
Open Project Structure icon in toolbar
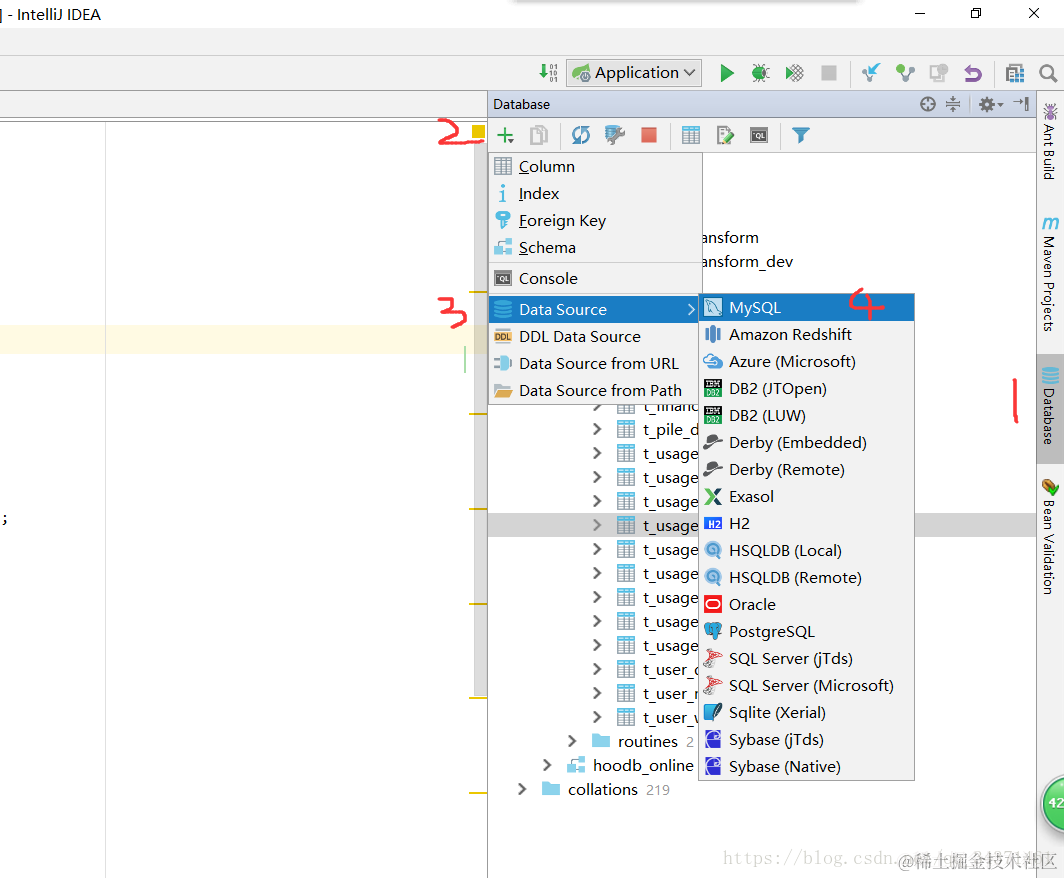coord(1015,73)
